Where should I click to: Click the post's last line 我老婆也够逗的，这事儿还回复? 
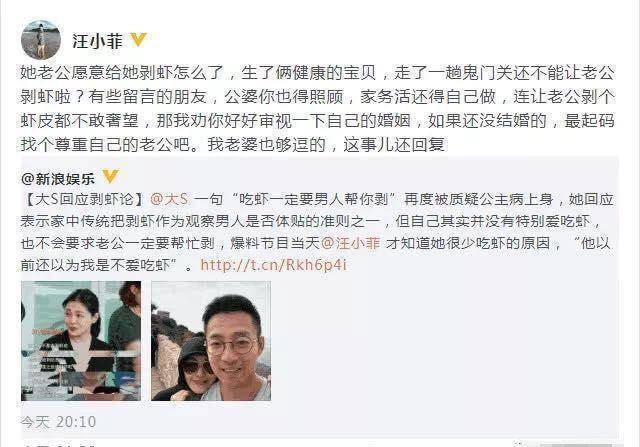326,145
